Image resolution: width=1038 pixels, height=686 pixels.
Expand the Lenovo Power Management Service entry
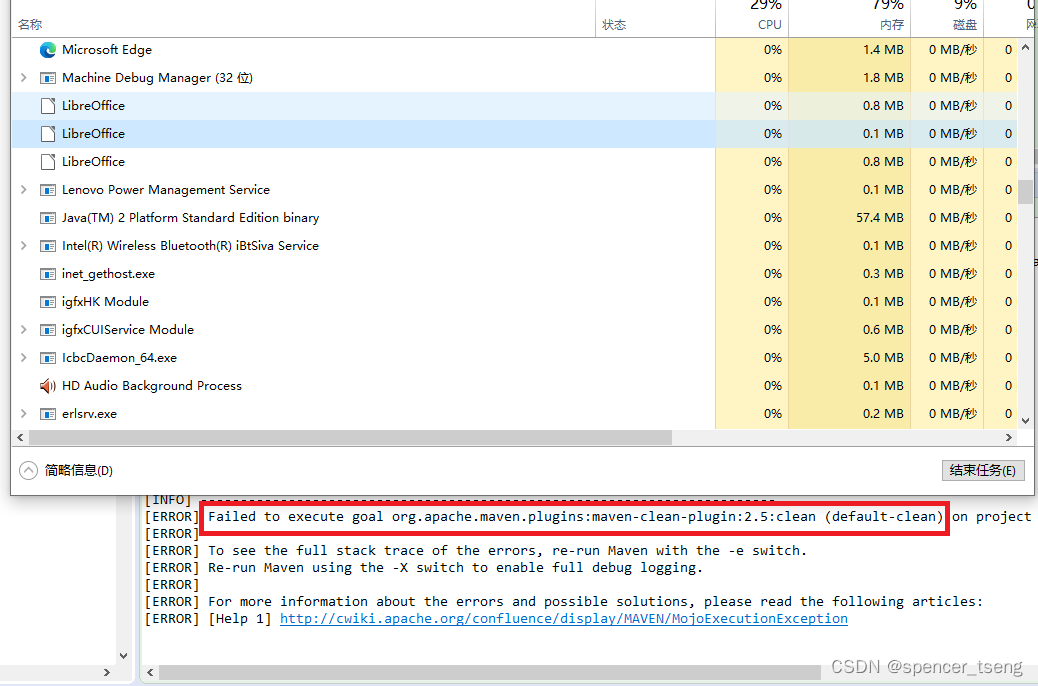pyautogui.click(x=22, y=189)
